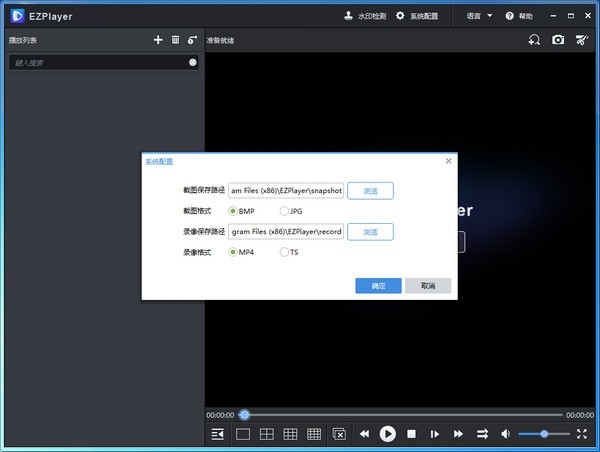Select BMP snapshot format

click(233, 211)
